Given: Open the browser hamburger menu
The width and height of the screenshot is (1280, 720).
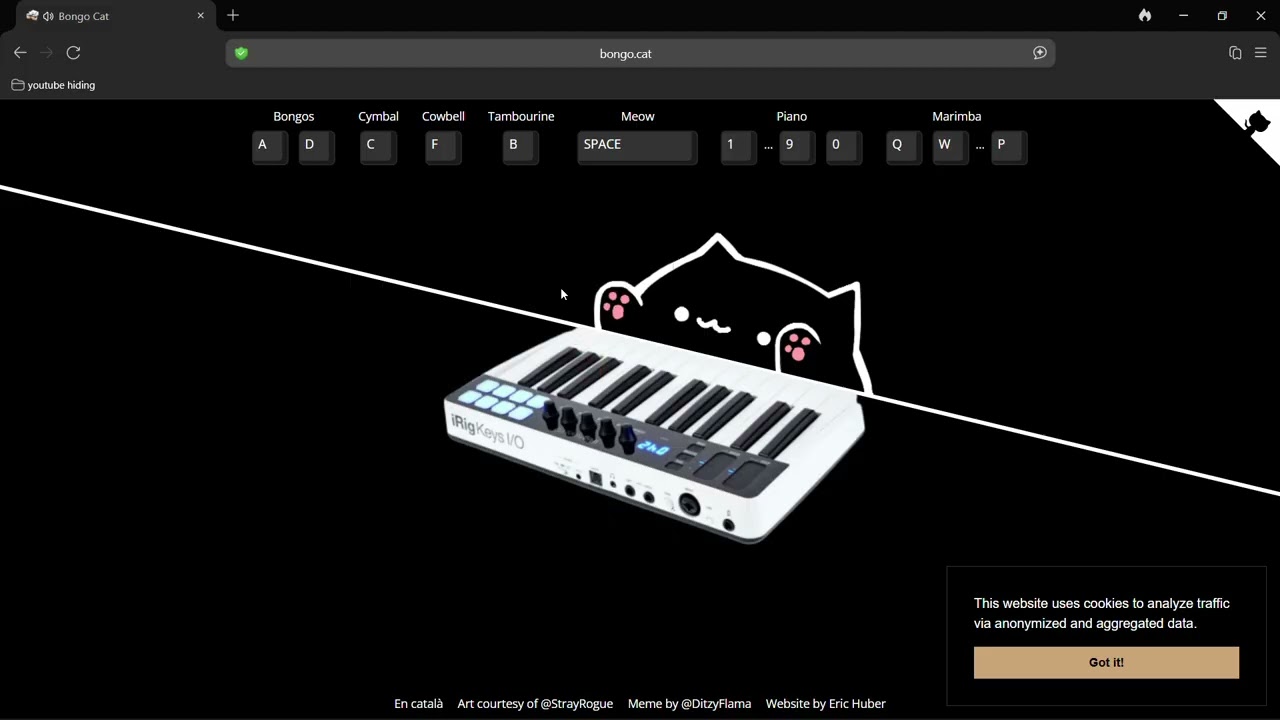Looking at the screenshot, I should pos(1260,53).
